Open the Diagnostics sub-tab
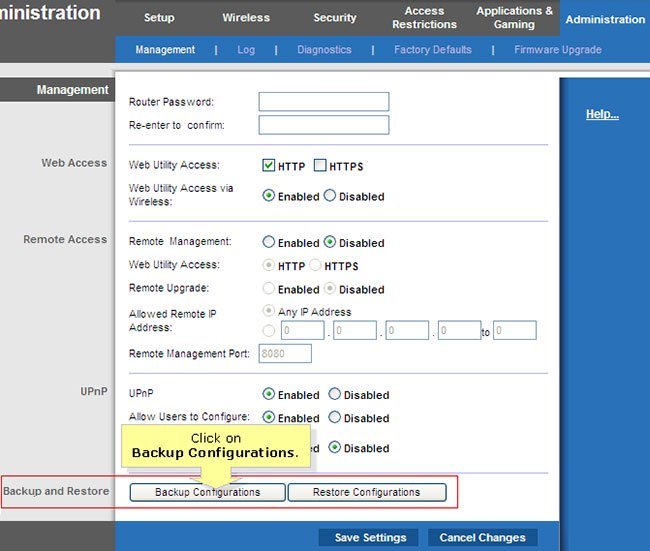 pos(324,50)
